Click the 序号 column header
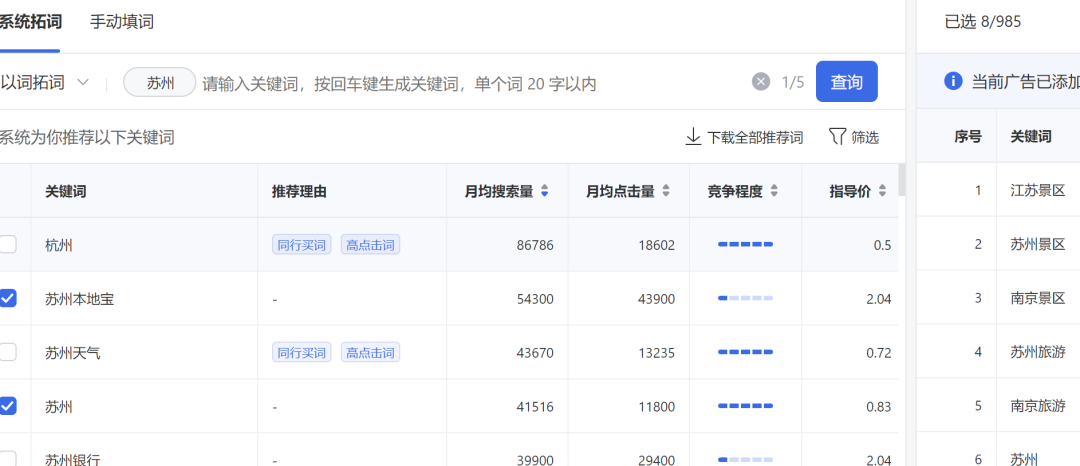The width and height of the screenshot is (1080, 466). click(x=968, y=136)
